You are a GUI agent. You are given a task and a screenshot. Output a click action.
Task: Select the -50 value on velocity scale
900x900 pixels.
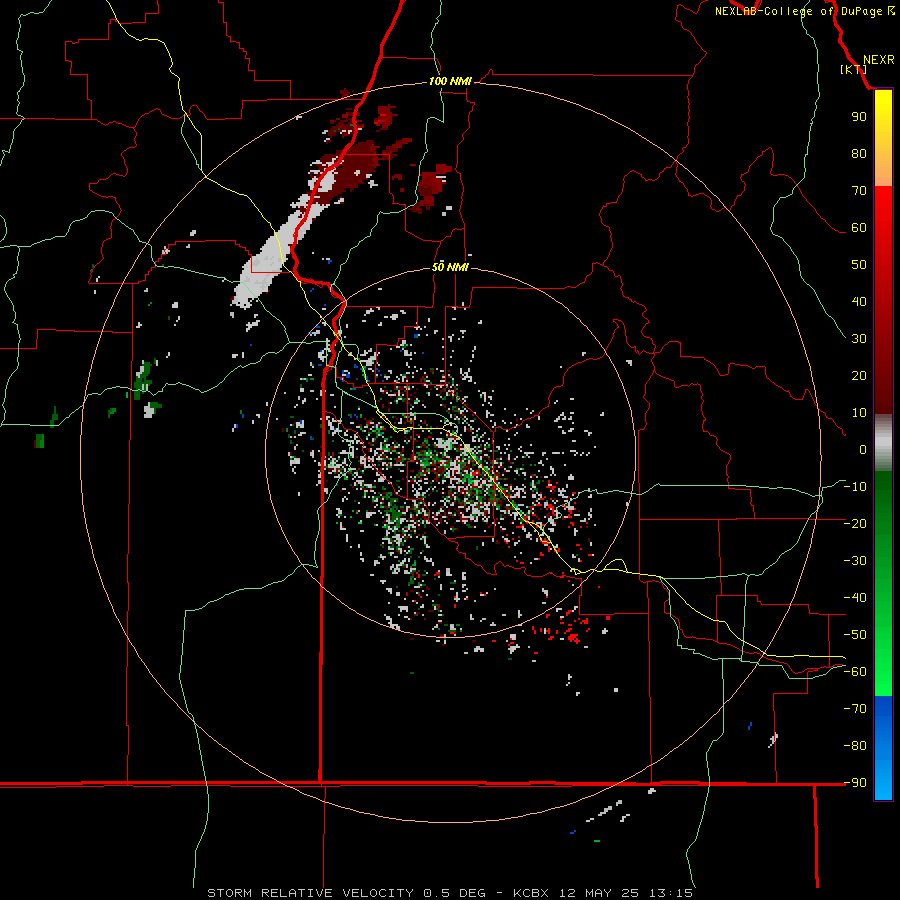(x=855, y=635)
